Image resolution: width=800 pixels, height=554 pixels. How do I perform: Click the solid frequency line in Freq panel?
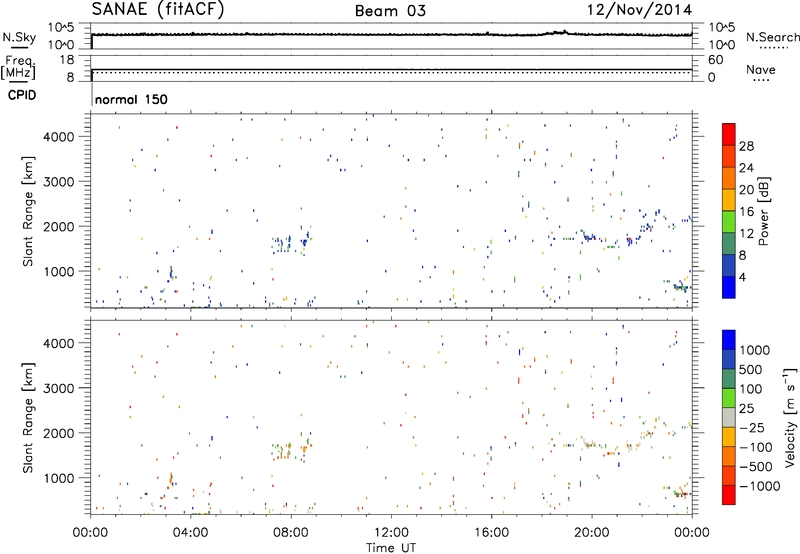tap(391, 69)
